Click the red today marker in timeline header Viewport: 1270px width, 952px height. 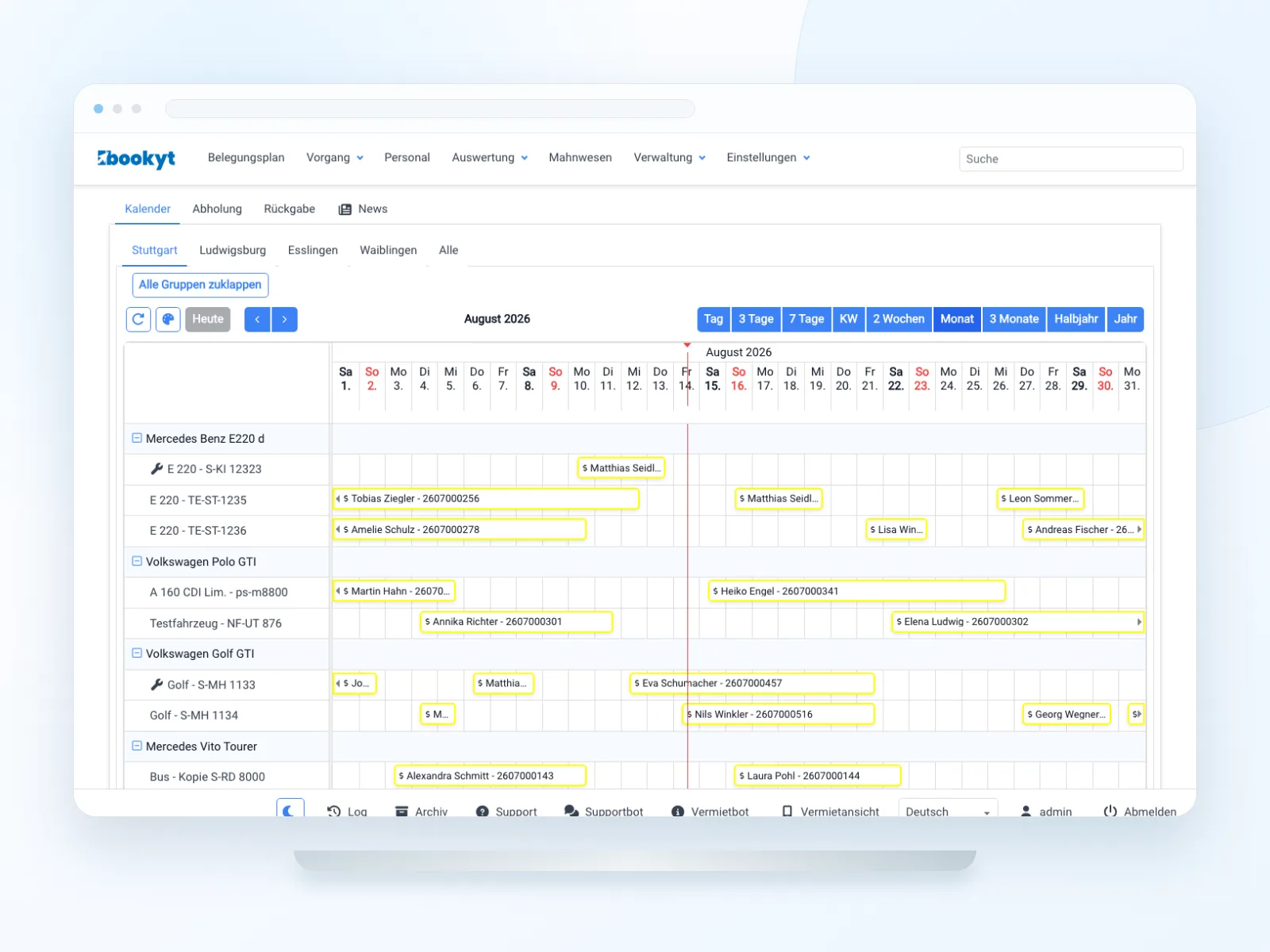click(x=687, y=345)
